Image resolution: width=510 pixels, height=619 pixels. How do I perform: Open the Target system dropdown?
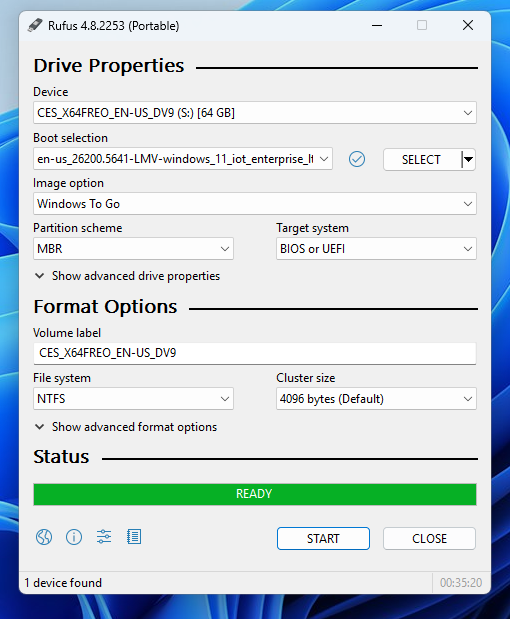click(x=376, y=249)
